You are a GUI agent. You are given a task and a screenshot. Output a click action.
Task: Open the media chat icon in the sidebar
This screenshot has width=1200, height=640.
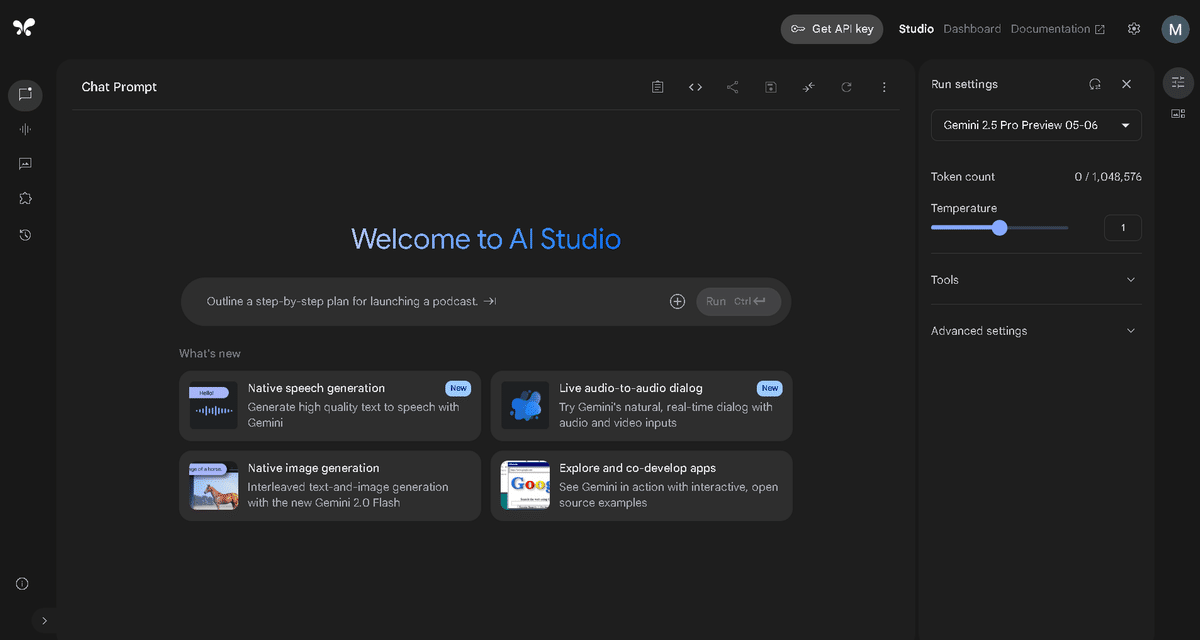[24, 163]
